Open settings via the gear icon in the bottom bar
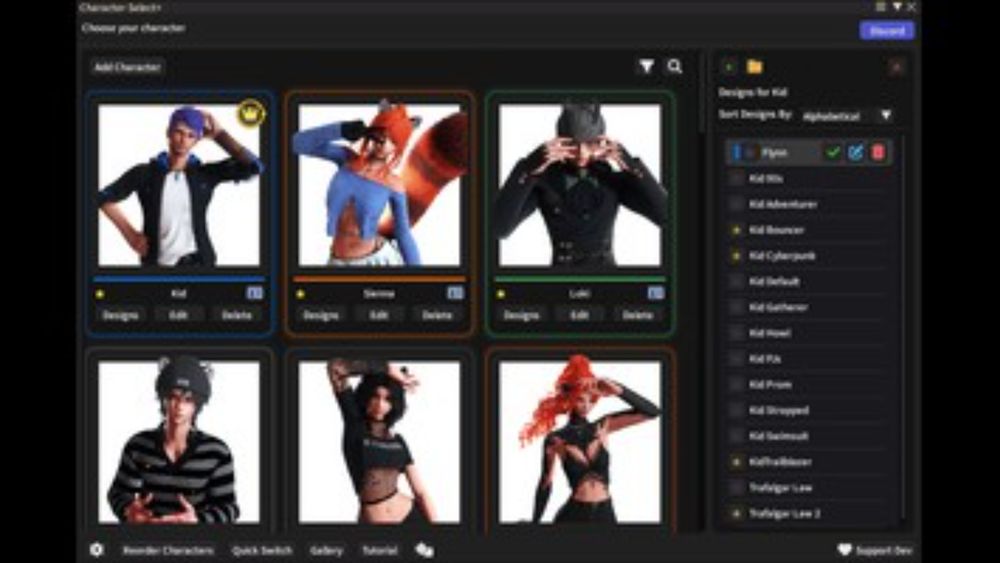This screenshot has width=1000, height=563. point(96,550)
